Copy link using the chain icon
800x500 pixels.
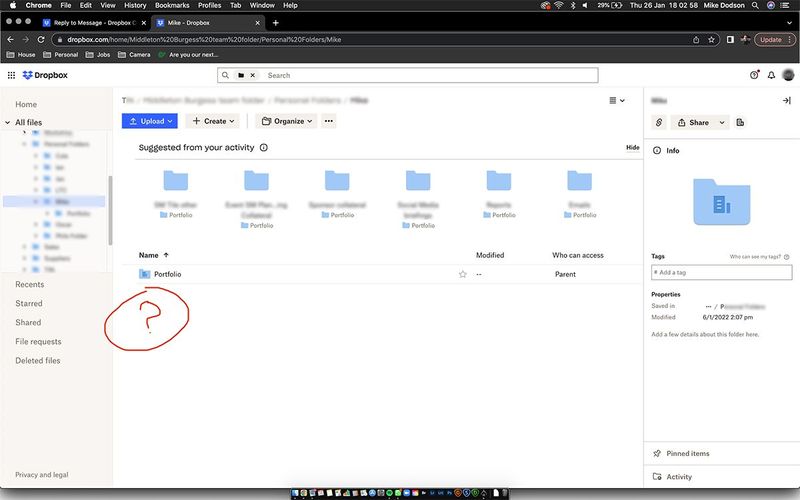(659, 122)
